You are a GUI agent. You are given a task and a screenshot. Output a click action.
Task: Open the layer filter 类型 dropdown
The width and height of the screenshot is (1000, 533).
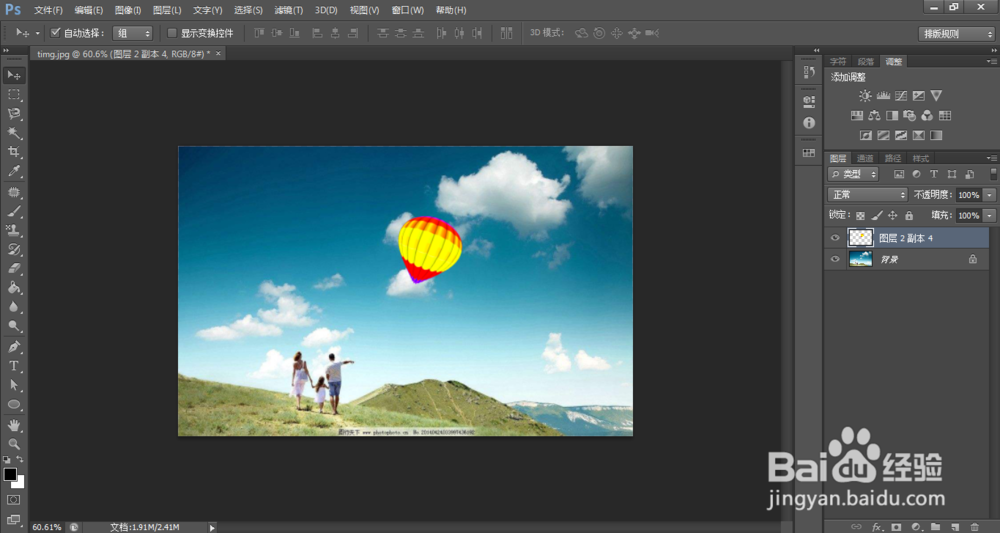(x=853, y=173)
